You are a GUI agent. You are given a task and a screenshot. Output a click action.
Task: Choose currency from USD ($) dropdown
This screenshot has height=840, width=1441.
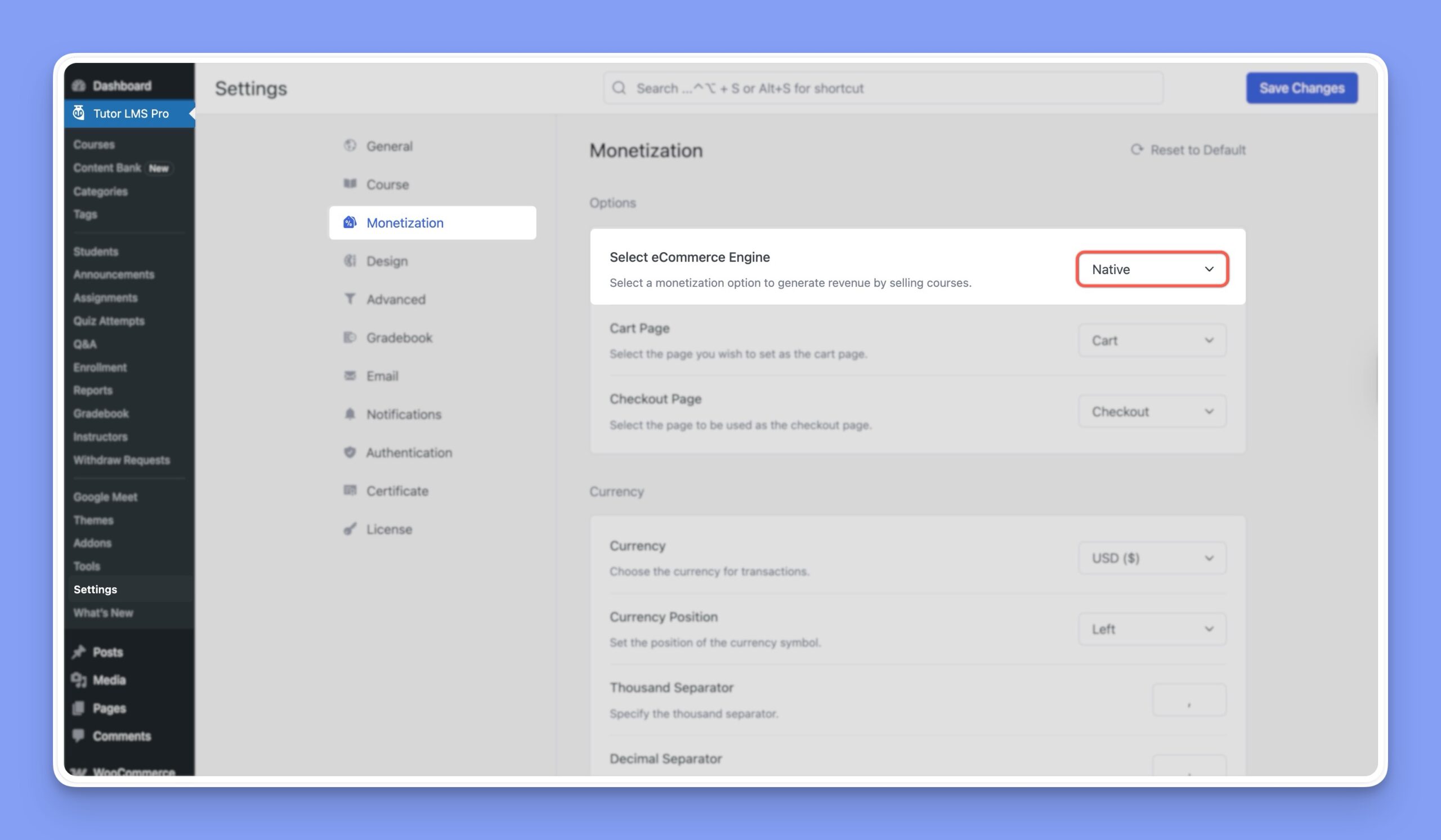point(1152,558)
